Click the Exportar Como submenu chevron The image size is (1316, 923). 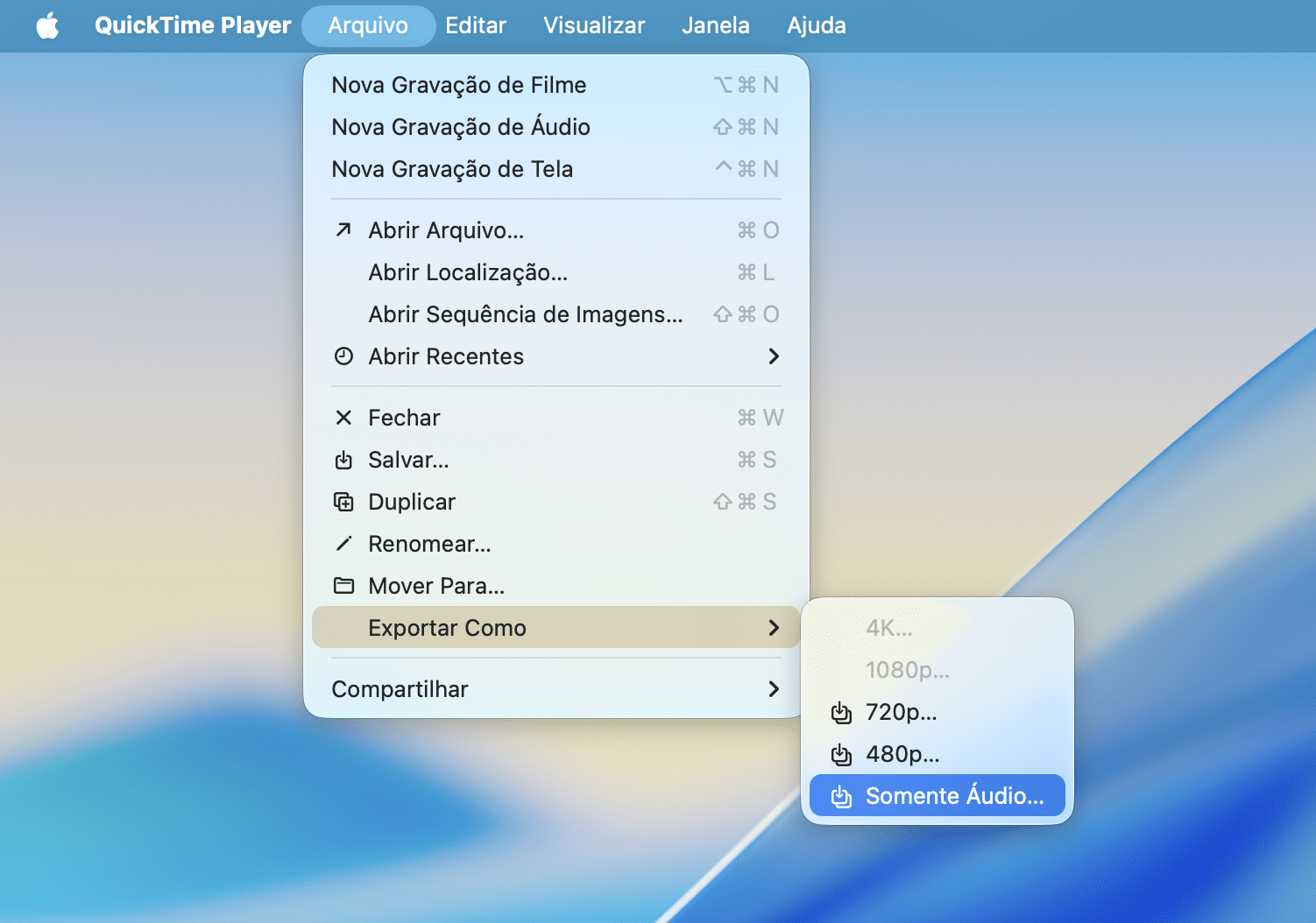pos(773,628)
